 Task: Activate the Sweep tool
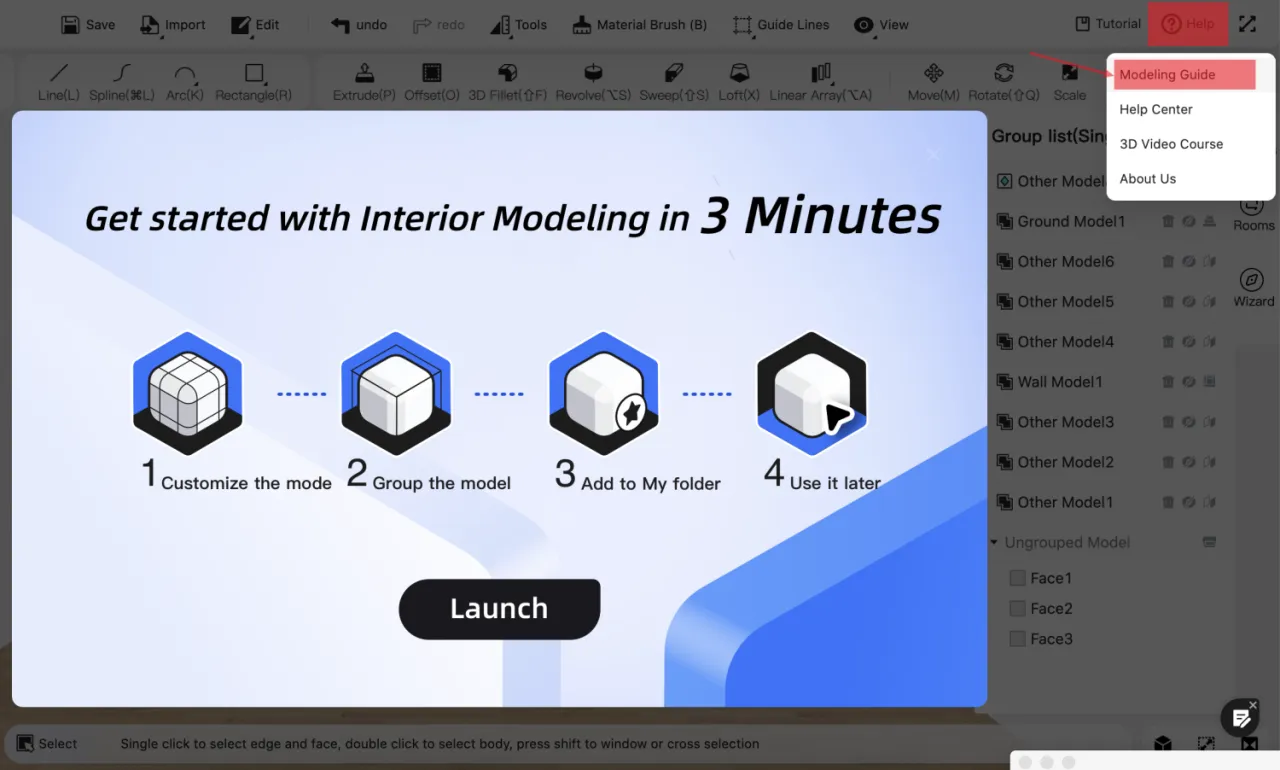673,82
